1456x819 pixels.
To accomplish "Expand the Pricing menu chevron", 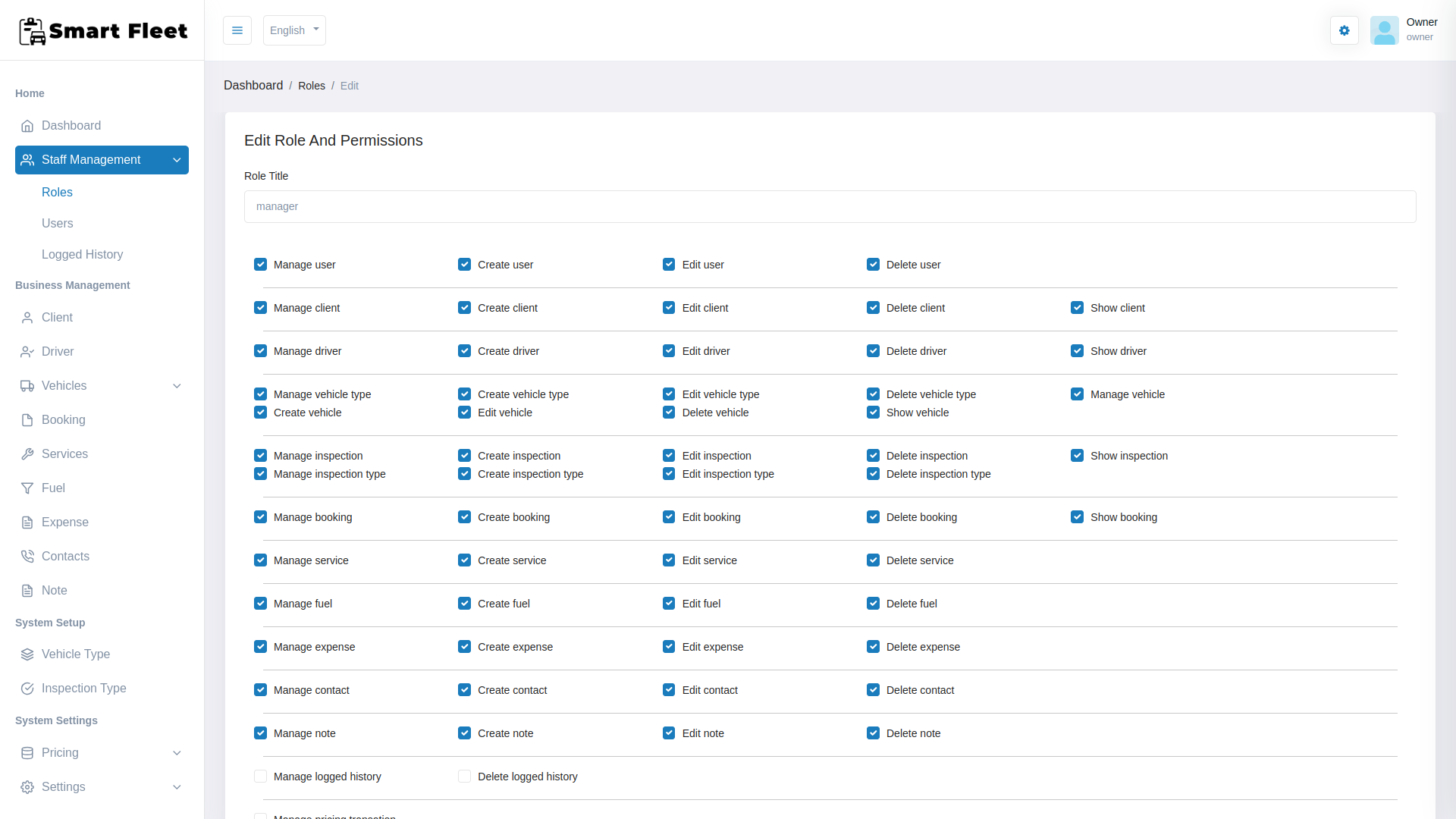I will click(x=177, y=753).
